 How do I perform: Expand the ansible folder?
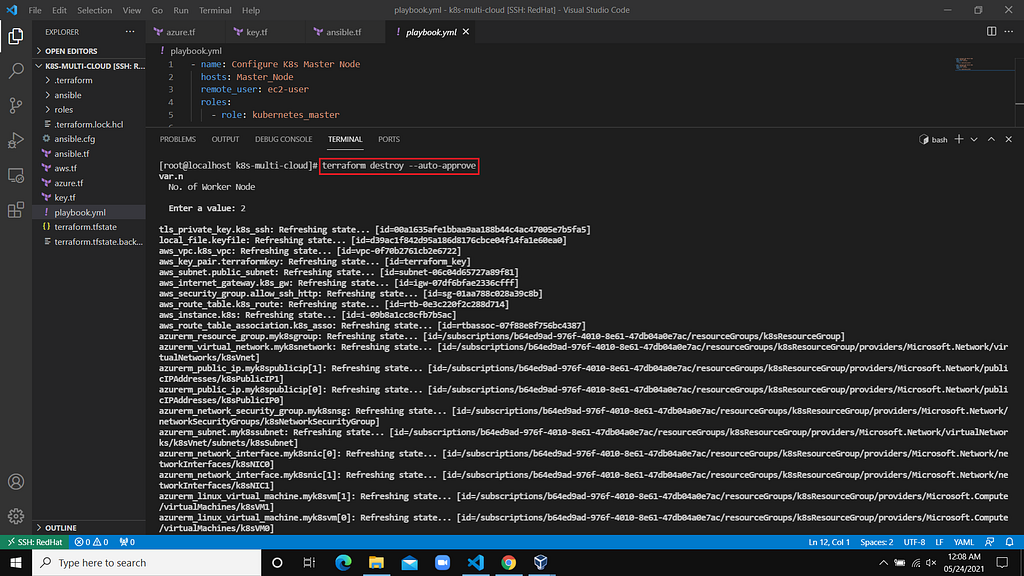tap(89, 95)
